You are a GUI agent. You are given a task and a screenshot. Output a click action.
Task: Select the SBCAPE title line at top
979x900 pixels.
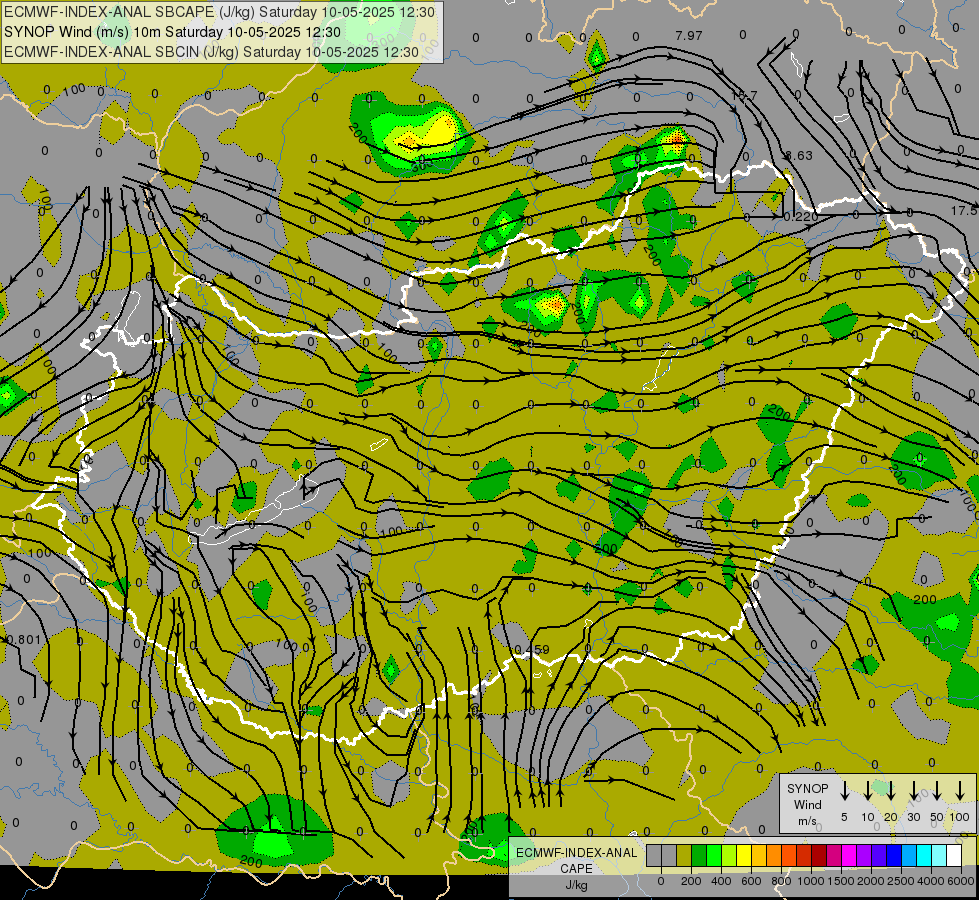(x=219, y=12)
